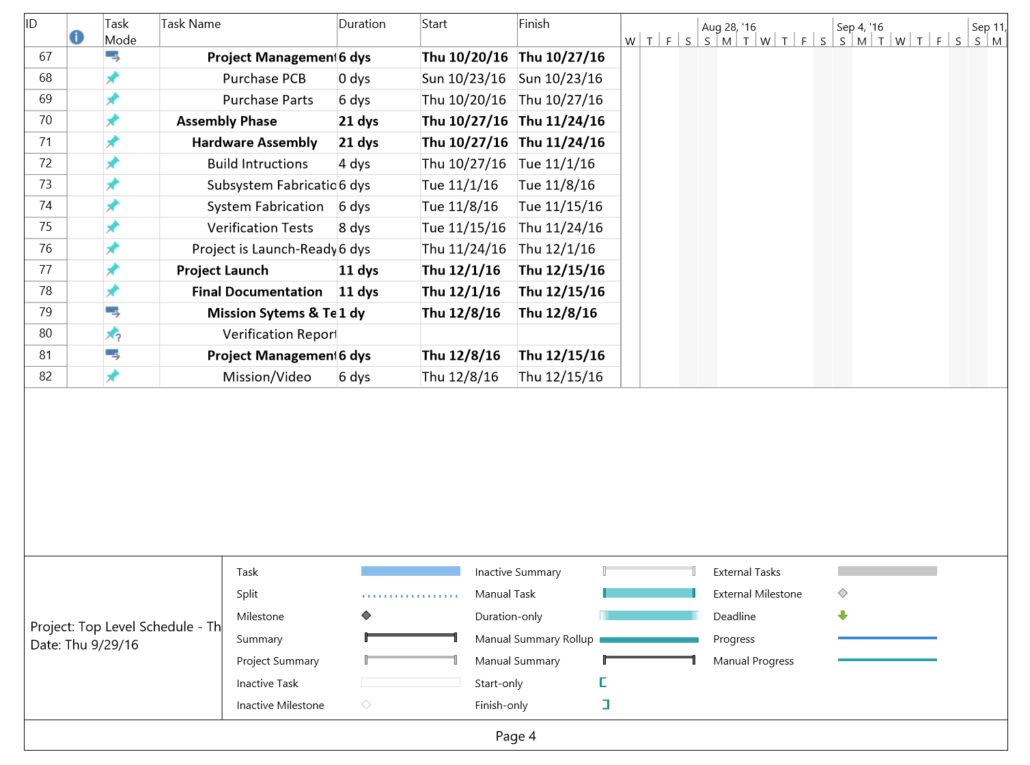Image resolution: width=1030 pixels, height=765 pixels.
Task: Click the pin icon for Assembly Phase task
Action: click(113, 120)
